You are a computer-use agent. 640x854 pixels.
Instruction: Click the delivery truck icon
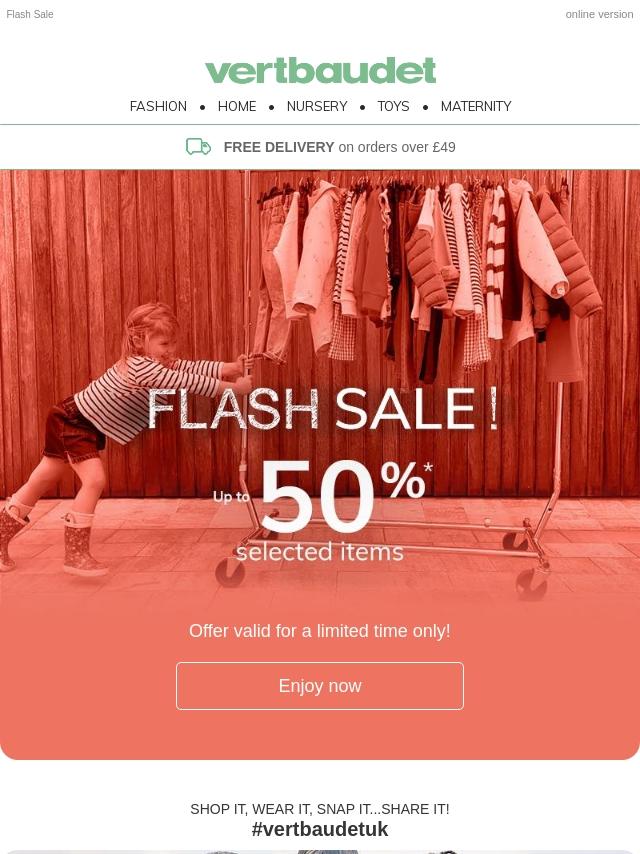tap(198, 147)
